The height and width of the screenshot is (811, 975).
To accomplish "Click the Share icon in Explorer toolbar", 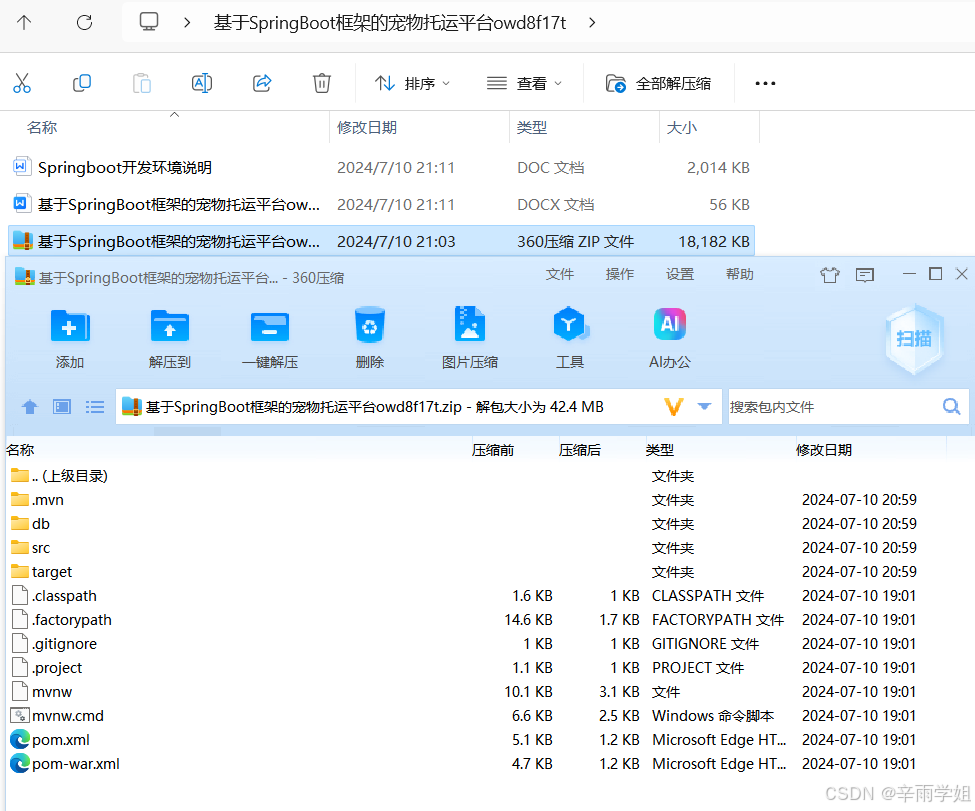I will 262,83.
